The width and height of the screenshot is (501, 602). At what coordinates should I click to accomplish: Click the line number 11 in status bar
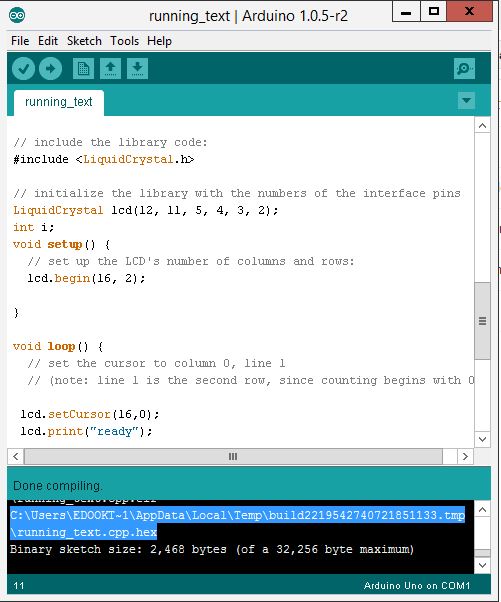coord(19,585)
